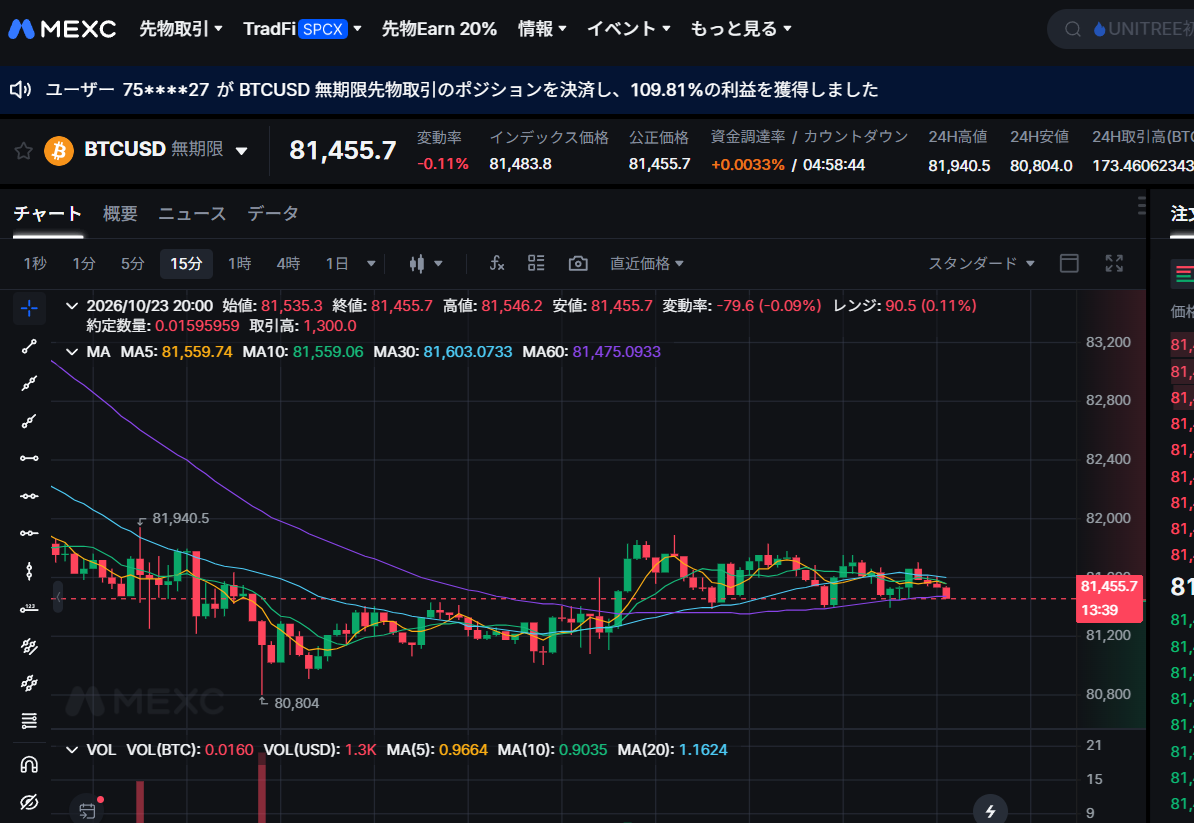The width and height of the screenshot is (1194, 823).
Task: Open the 先物Earn 20% link
Action: [x=439, y=29]
